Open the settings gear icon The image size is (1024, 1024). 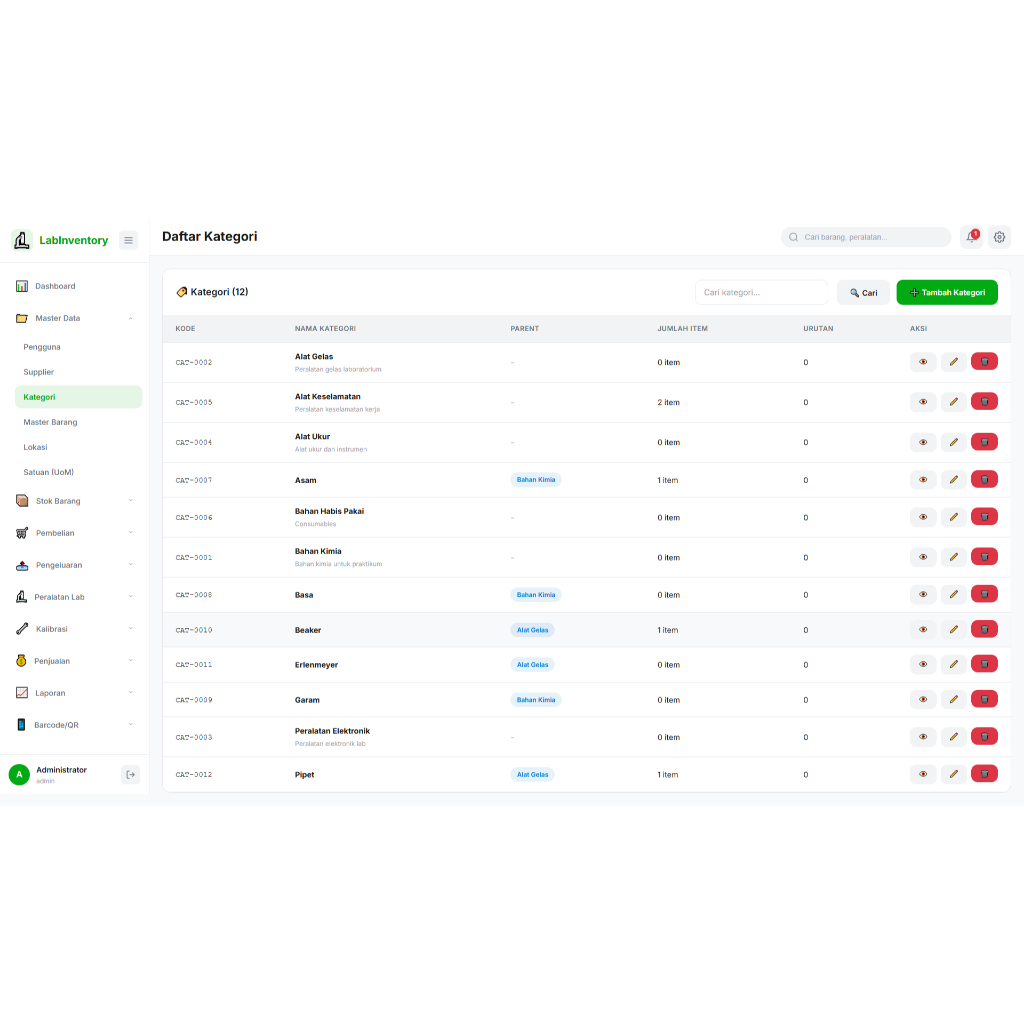[x=999, y=237]
